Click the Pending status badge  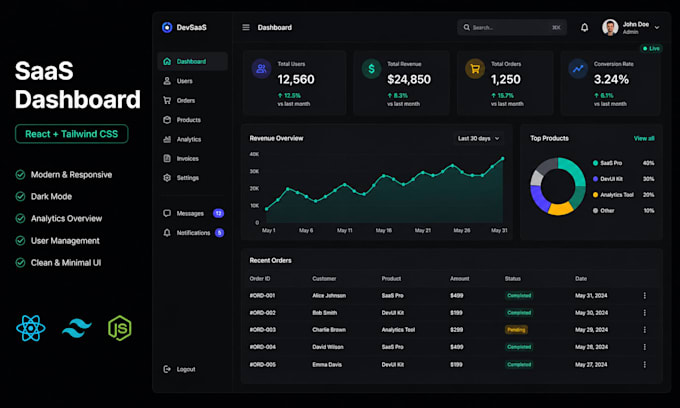(516, 330)
